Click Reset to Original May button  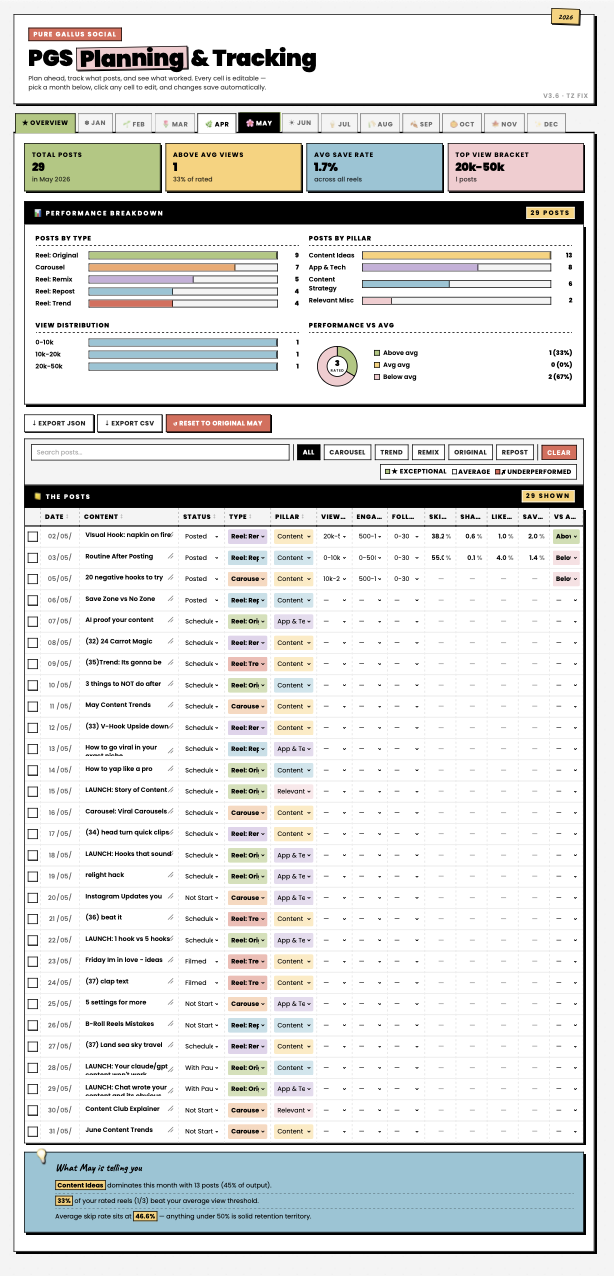point(218,423)
